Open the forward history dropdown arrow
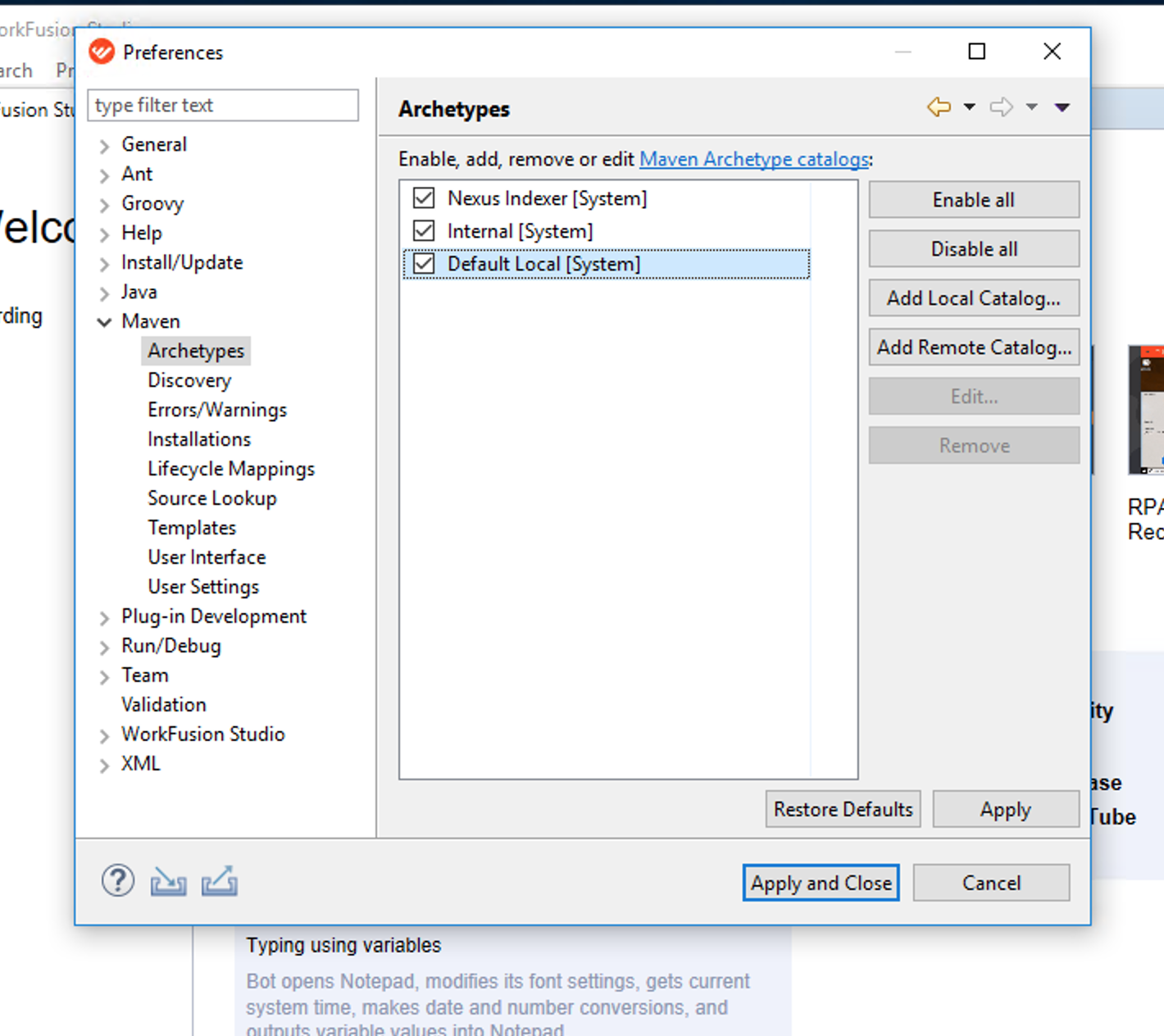Image resolution: width=1164 pixels, height=1036 pixels. pyautogui.click(x=1031, y=107)
